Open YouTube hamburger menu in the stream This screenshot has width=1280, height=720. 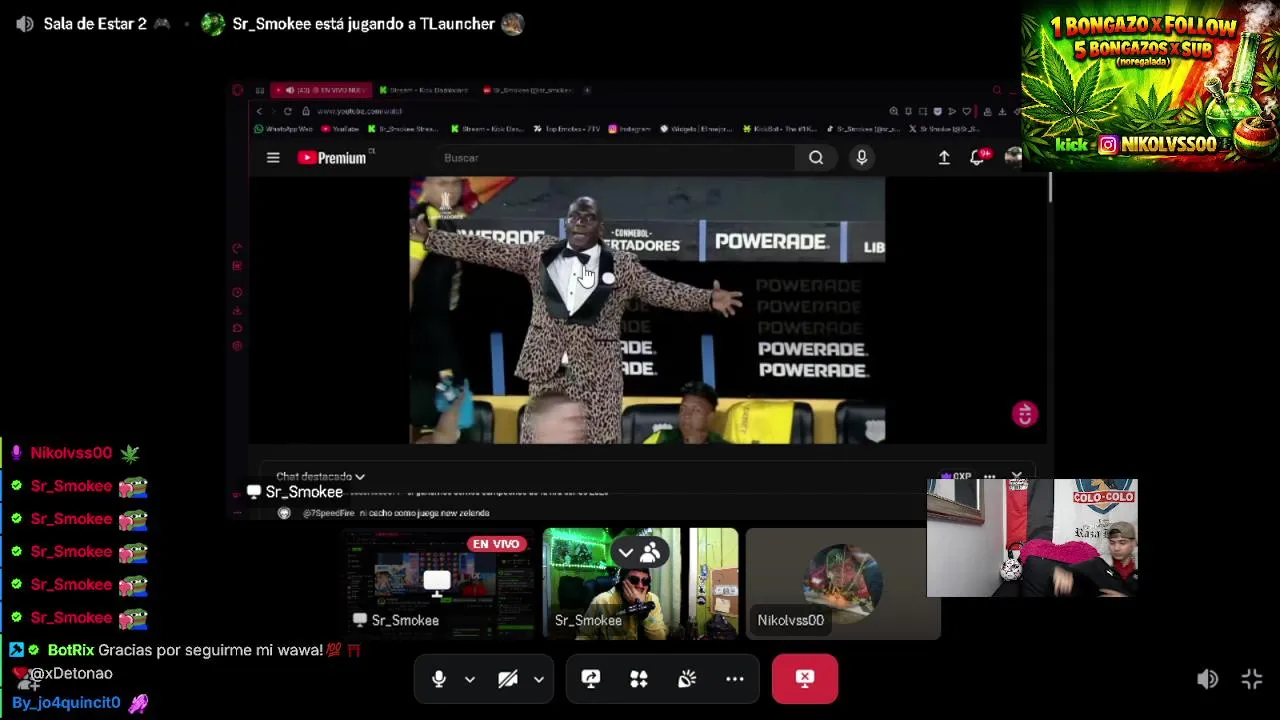tap(273, 157)
